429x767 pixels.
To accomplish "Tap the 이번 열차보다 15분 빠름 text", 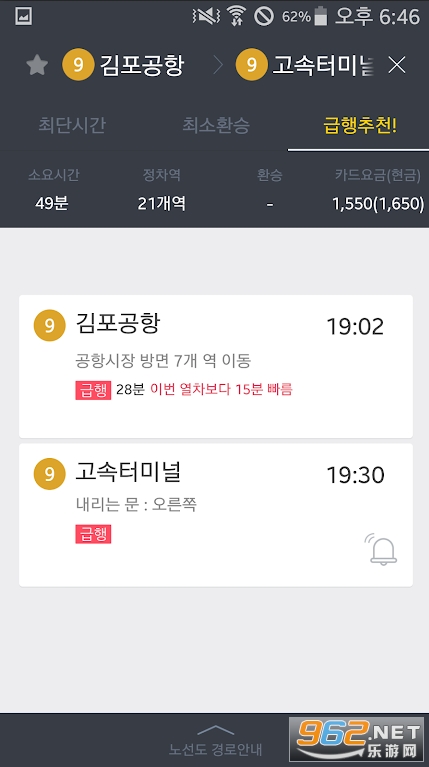I will pos(221,390).
